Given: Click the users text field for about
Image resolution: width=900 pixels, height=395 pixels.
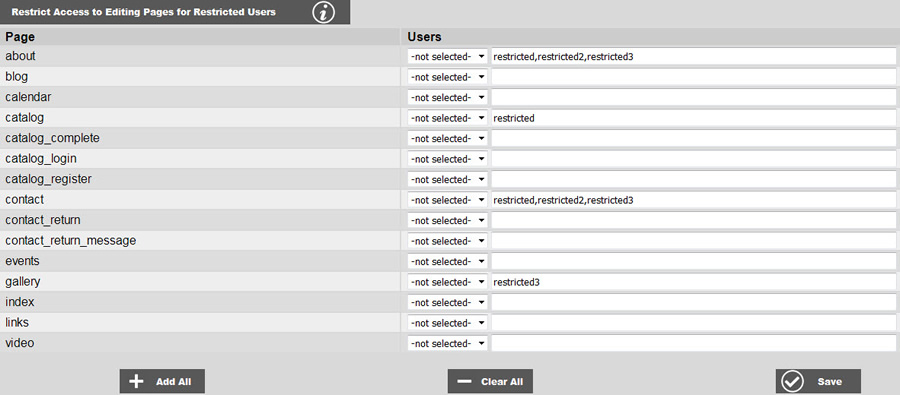Looking at the screenshot, I should pyautogui.click(x=693, y=57).
